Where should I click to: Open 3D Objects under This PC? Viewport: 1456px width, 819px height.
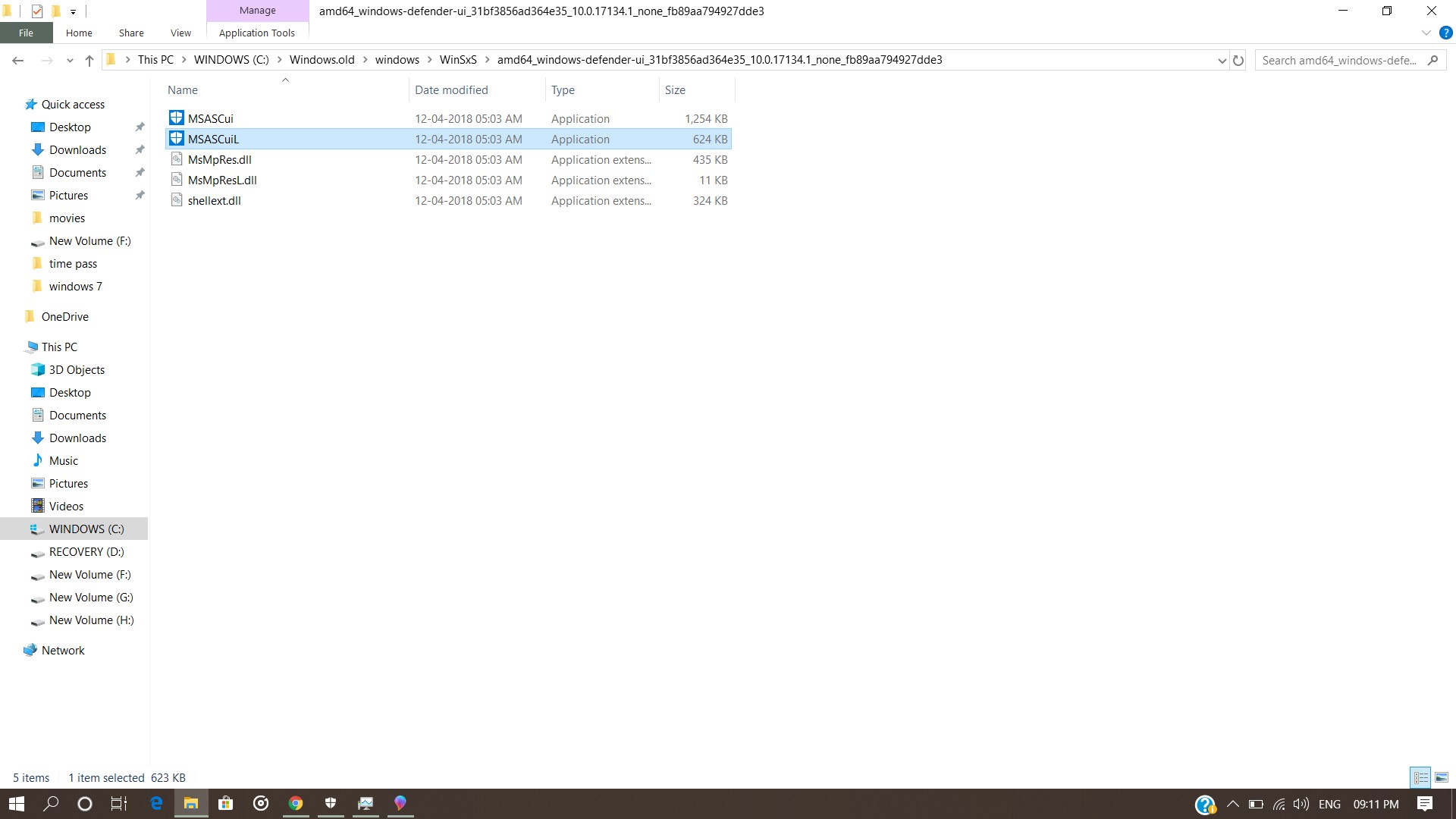(77, 370)
